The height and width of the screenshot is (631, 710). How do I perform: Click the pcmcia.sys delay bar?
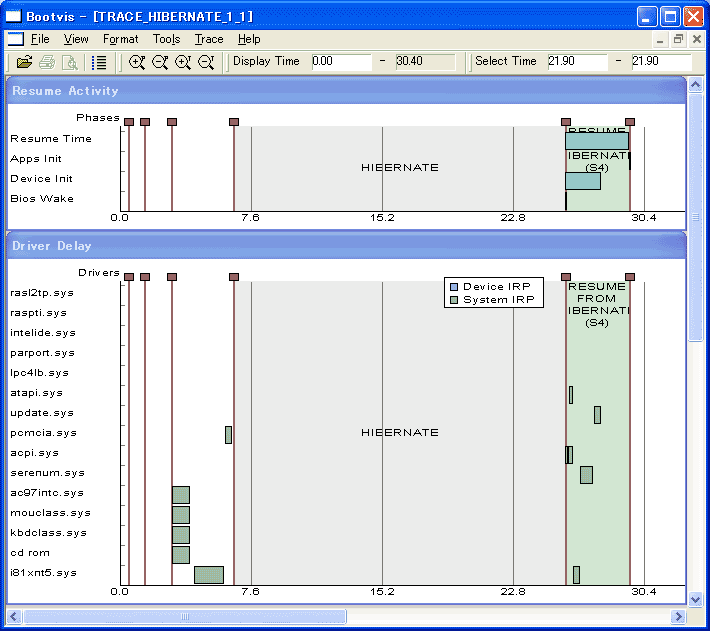(228, 435)
